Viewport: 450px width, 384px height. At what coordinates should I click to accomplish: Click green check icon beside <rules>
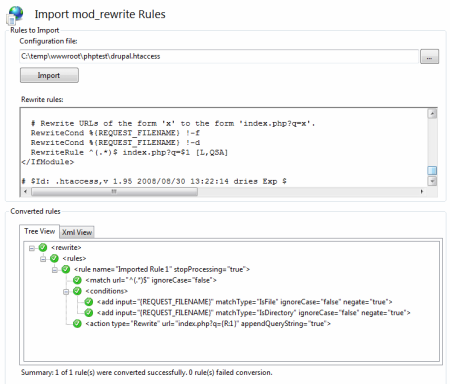[x=54, y=258]
